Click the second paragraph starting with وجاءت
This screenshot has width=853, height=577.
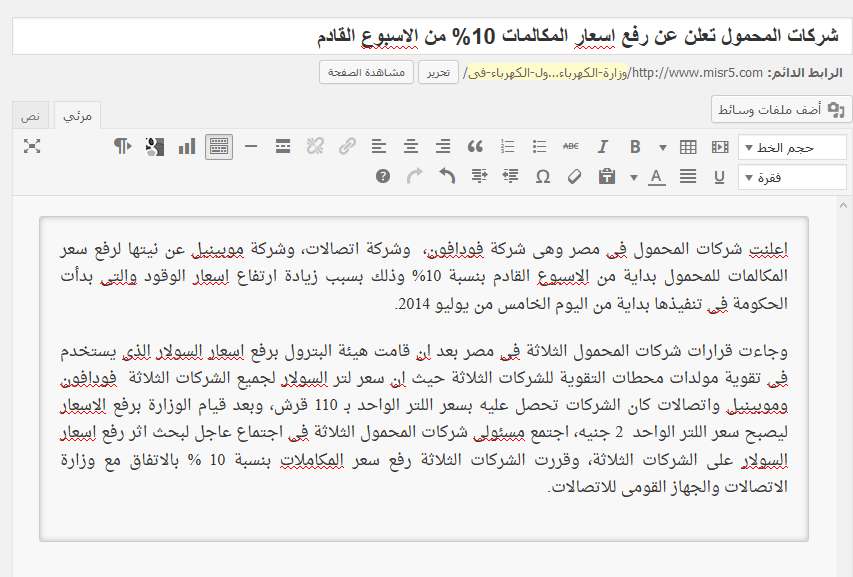click(424, 419)
